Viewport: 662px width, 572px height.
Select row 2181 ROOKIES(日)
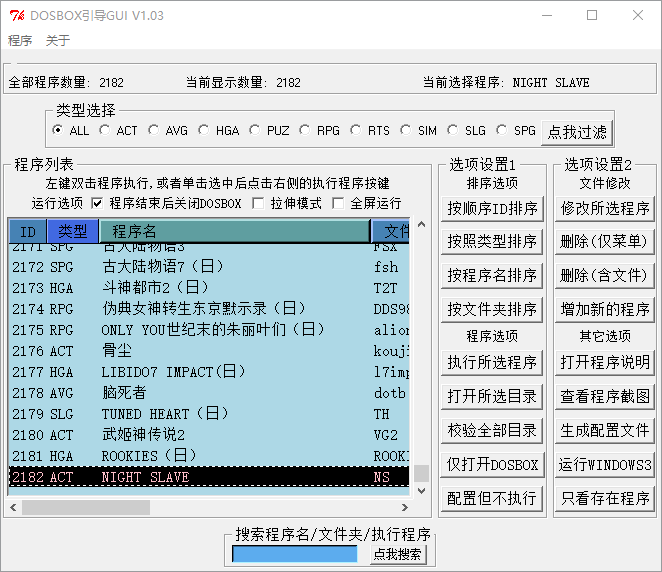pos(209,456)
